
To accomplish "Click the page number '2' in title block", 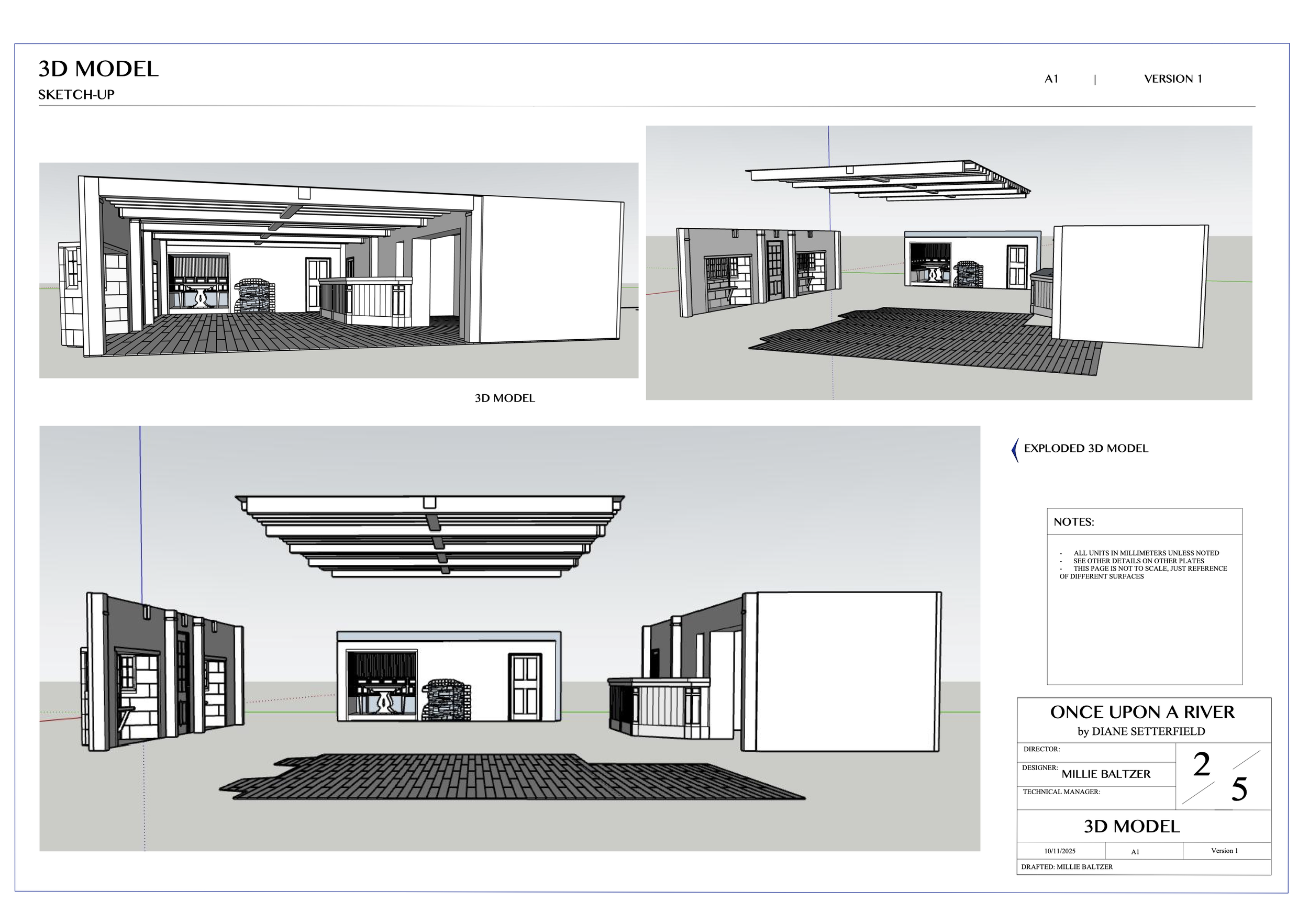I will tap(1202, 764).
